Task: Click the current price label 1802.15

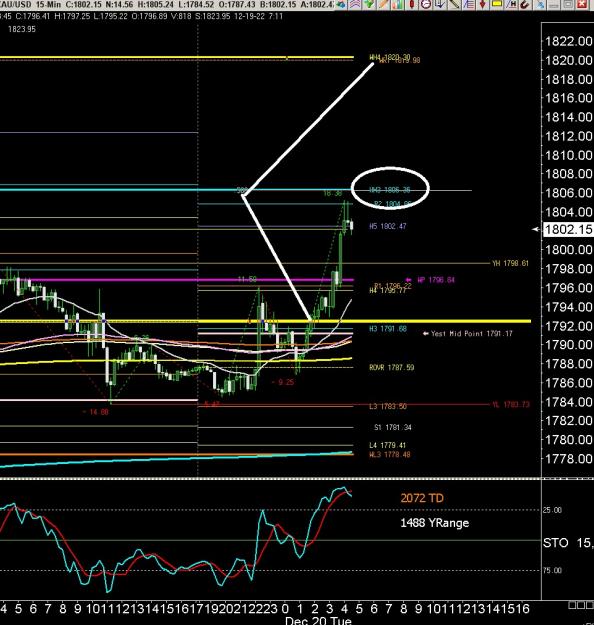Action: click(x=568, y=230)
